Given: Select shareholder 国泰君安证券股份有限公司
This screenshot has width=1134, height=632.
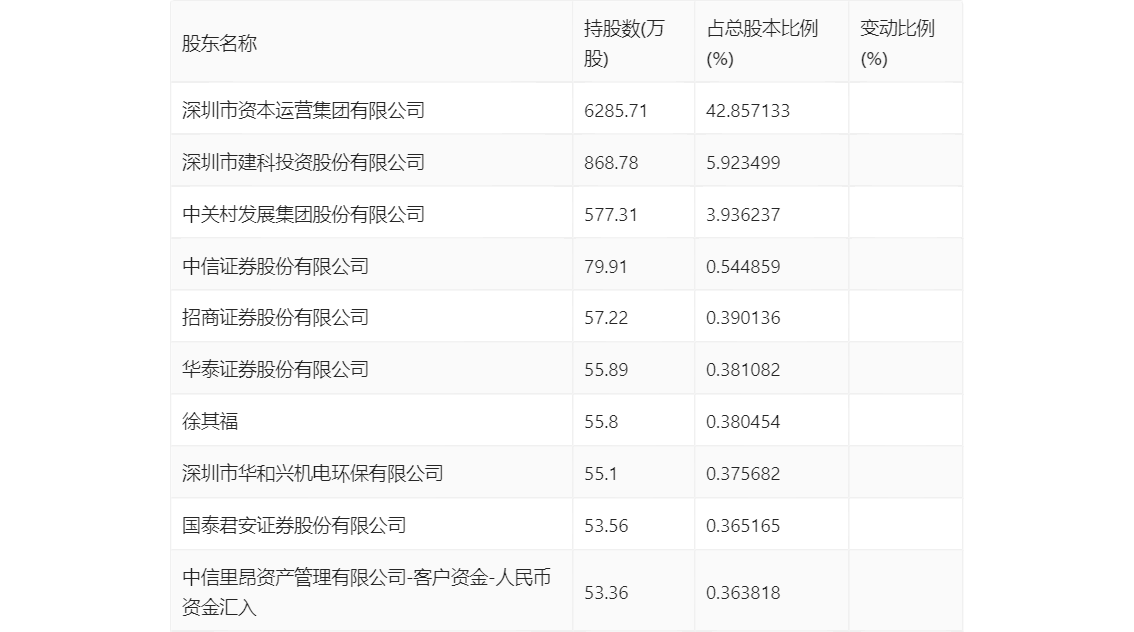Looking at the screenshot, I should [x=294, y=526].
